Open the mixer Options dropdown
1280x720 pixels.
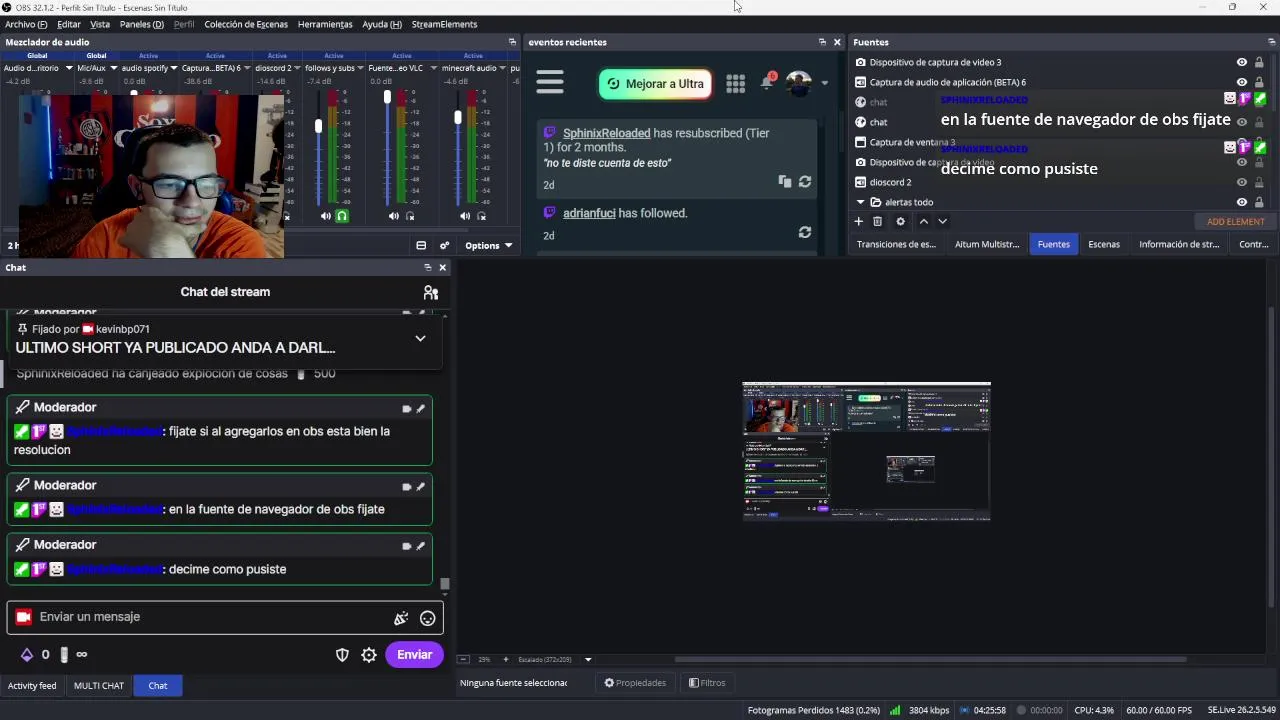488,245
